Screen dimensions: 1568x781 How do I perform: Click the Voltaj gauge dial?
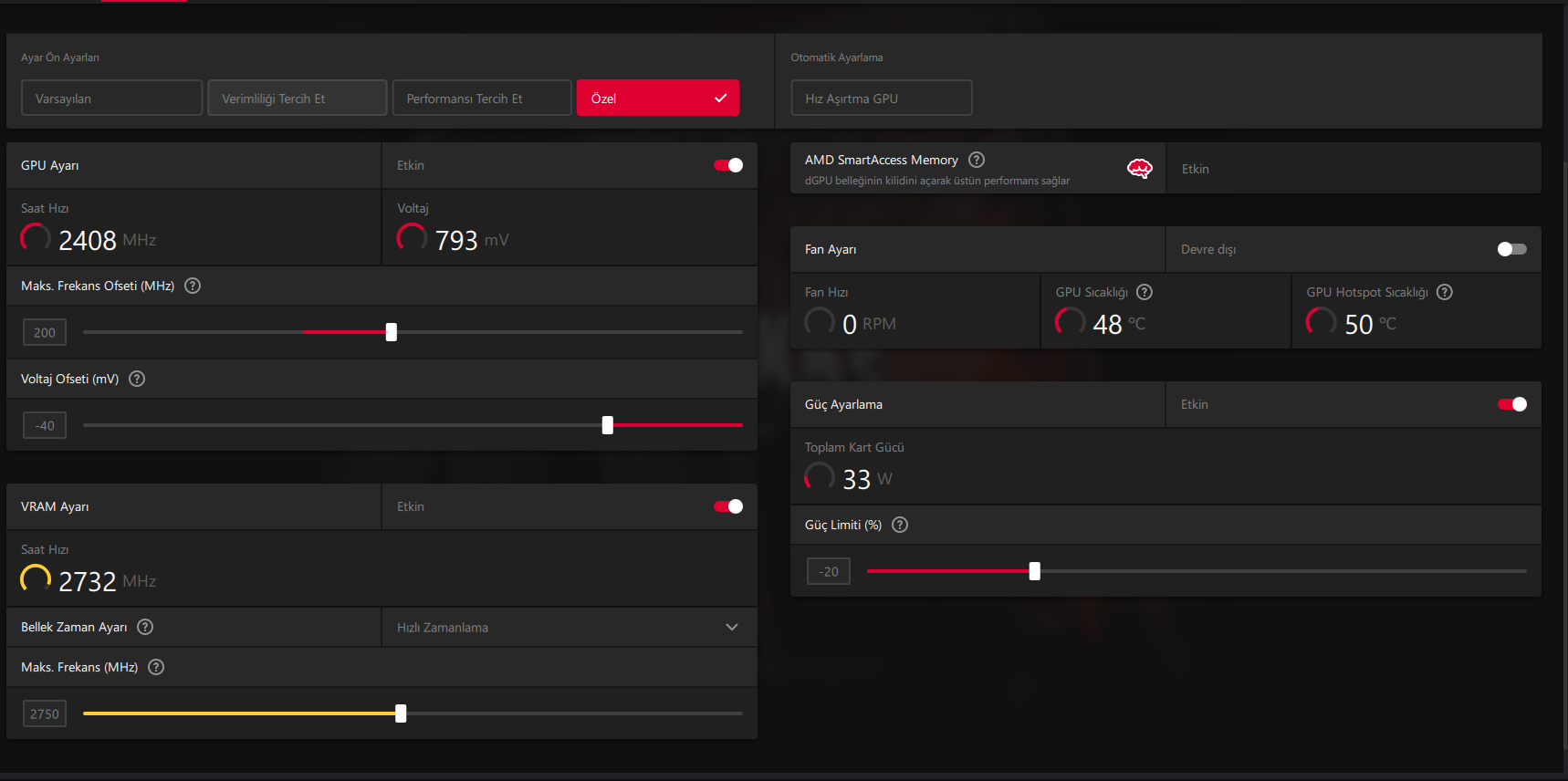[x=412, y=238]
